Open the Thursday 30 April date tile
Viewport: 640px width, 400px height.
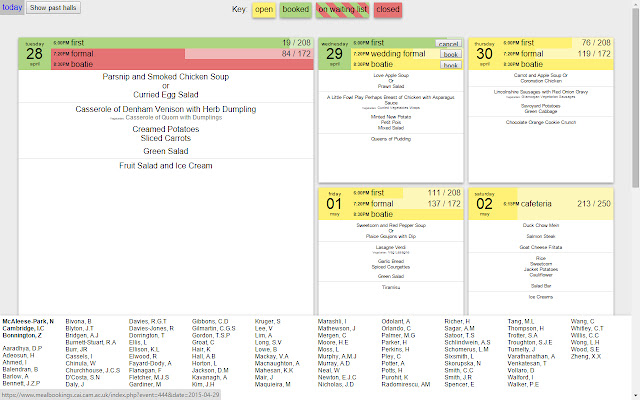pyautogui.click(x=484, y=54)
